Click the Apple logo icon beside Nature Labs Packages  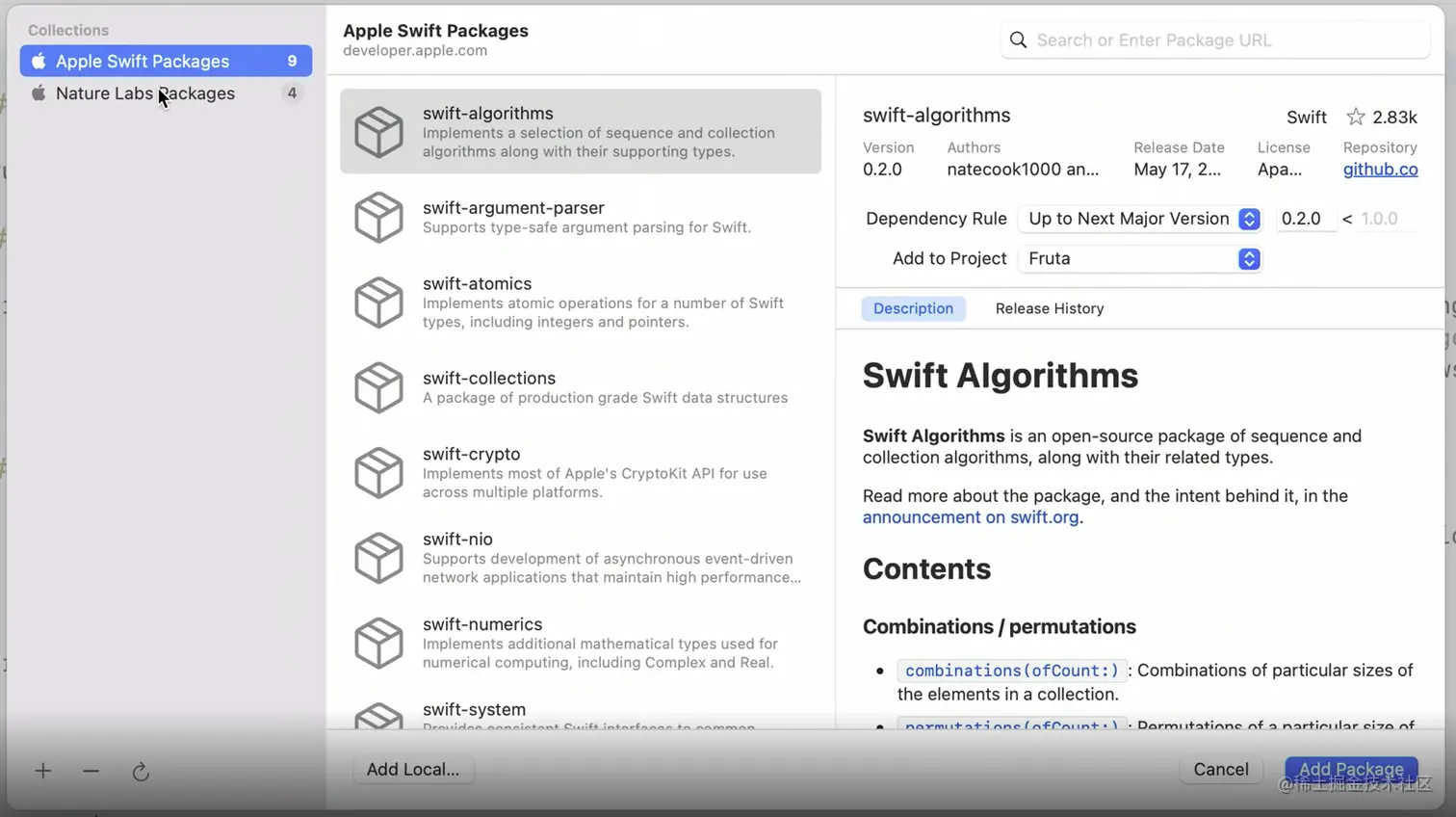pyautogui.click(x=39, y=93)
